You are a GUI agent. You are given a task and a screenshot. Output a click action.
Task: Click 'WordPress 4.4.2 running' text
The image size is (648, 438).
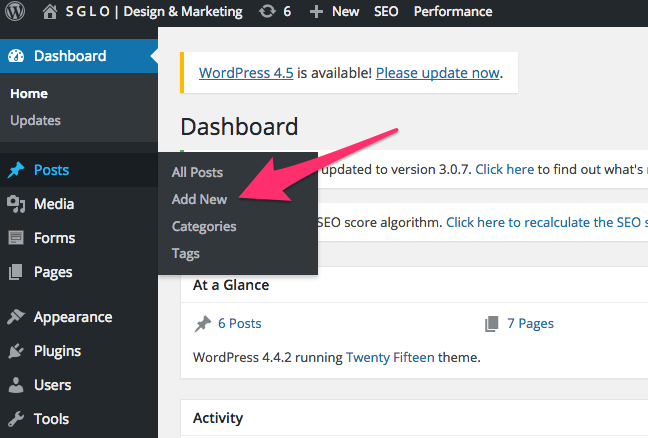tap(268, 357)
